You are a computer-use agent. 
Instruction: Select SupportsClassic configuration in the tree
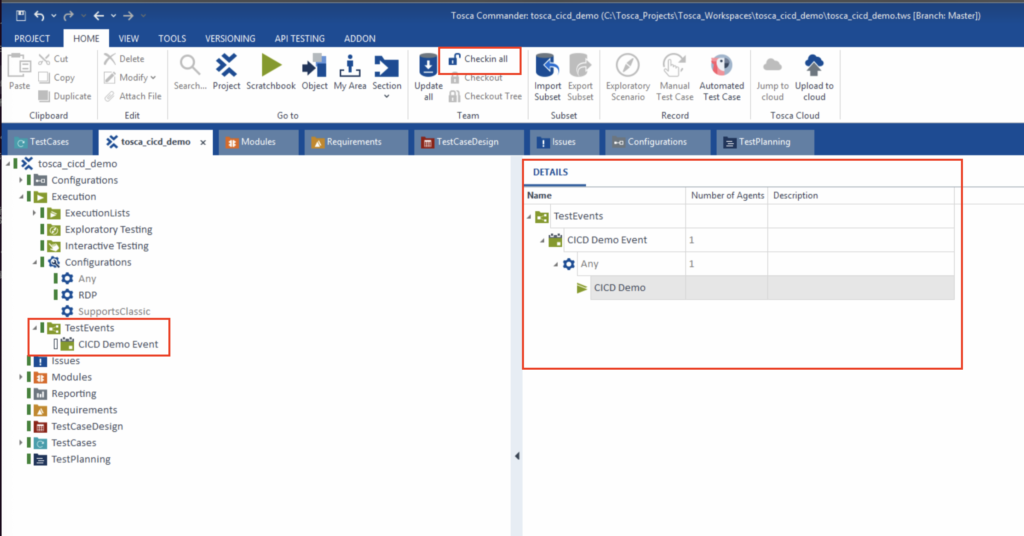pyautogui.click(x=114, y=311)
